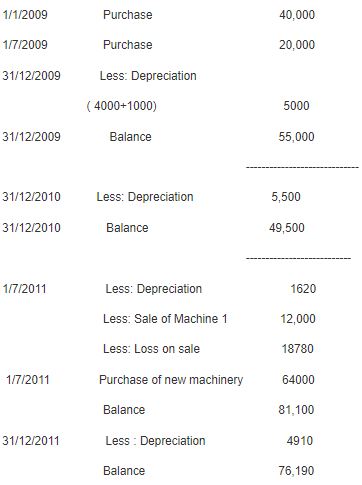
Task: Select the 1620 depreciation value
Action: 303,289
